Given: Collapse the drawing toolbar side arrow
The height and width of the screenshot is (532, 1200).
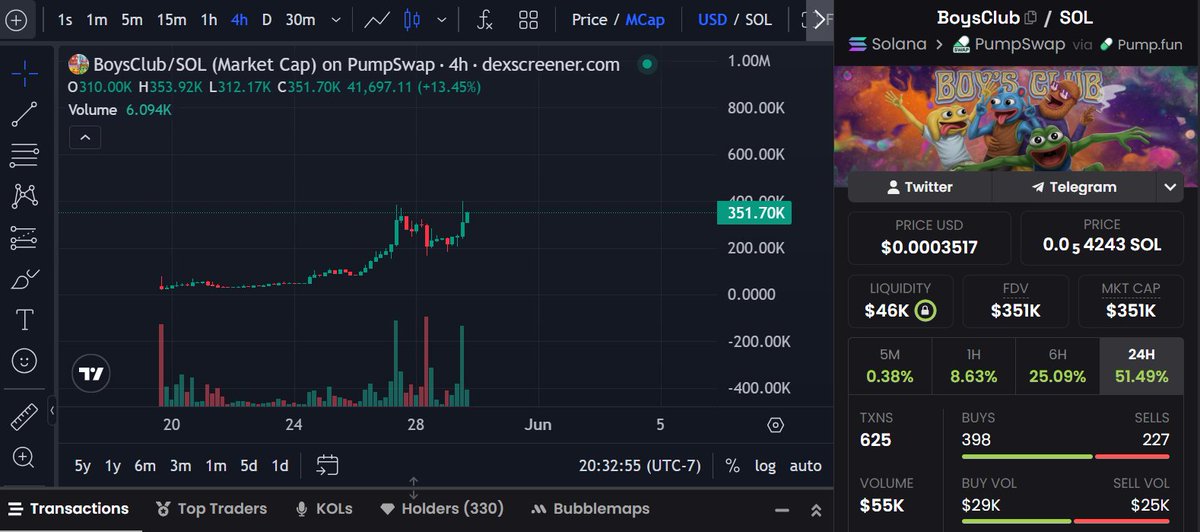Looking at the screenshot, I should (x=52, y=410).
